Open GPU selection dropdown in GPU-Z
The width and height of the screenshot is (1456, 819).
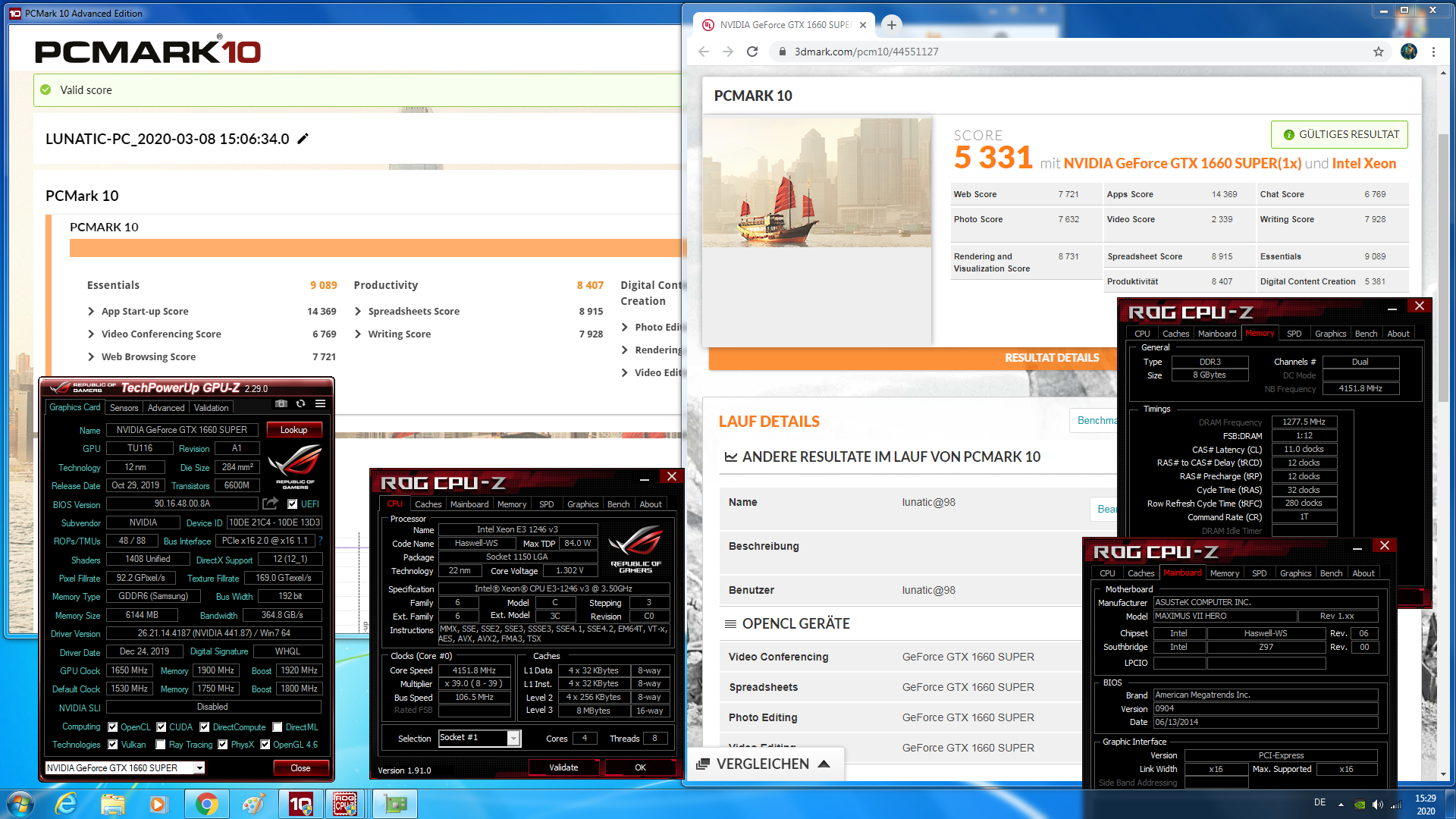(x=199, y=768)
